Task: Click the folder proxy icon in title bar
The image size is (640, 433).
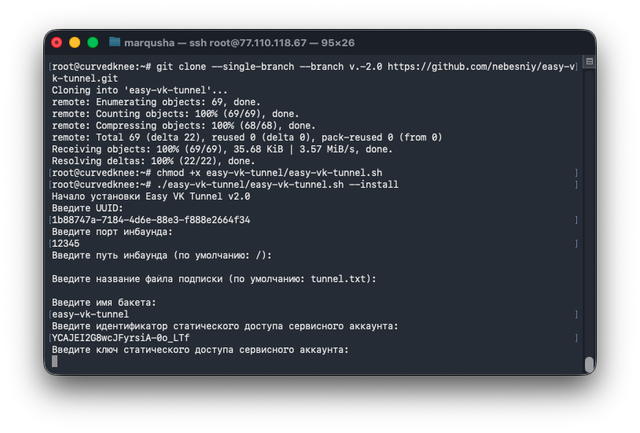Action: (115, 42)
